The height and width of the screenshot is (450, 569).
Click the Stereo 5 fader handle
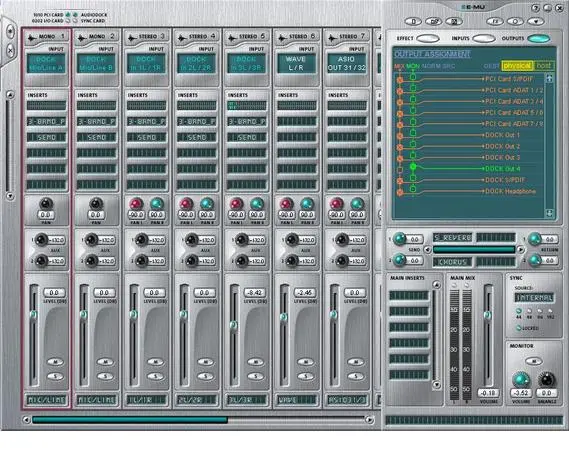coord(233,325)
